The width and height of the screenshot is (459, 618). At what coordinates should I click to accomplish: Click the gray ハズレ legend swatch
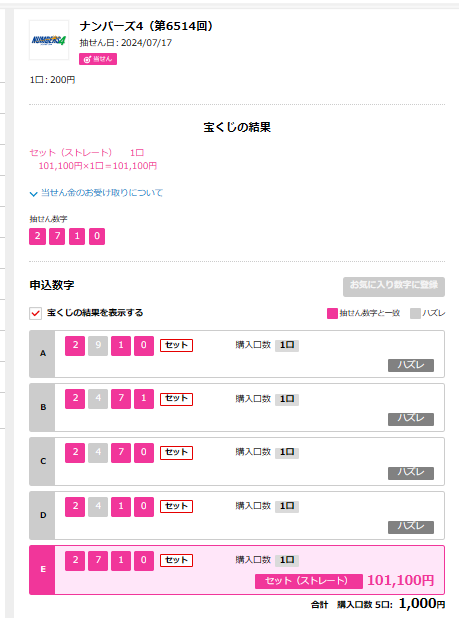click(415, 313)
